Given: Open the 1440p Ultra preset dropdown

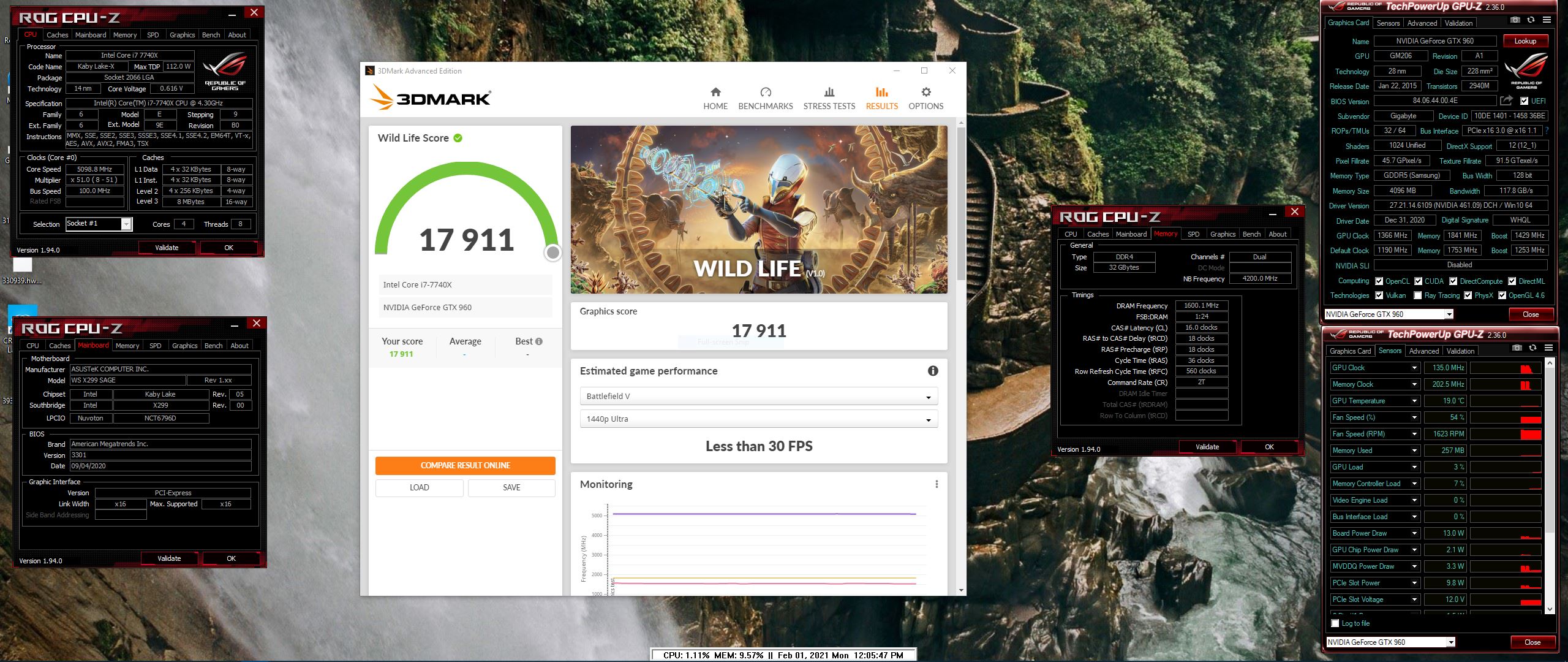Looking at the screenshot, I should coord(758,419).
